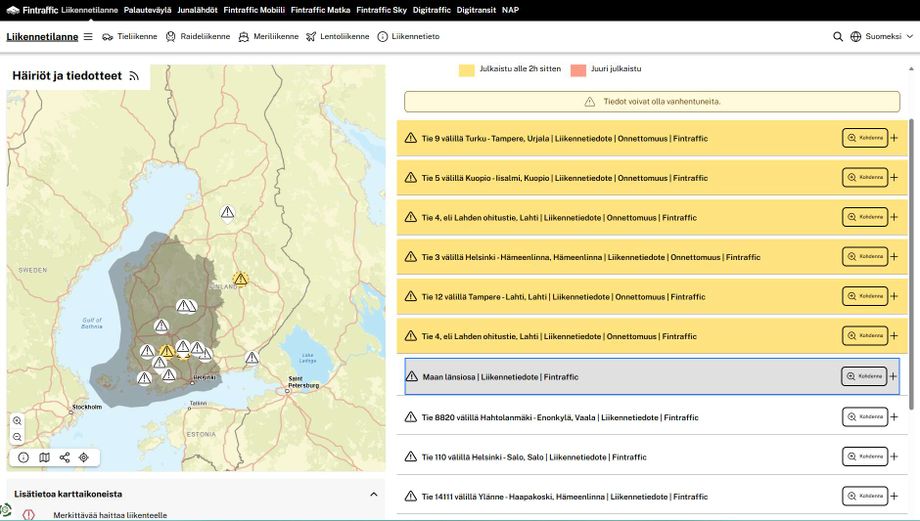Viewport: 920px width, 521px height.
Task: Click the share map icon
Action: coord(64,457)
